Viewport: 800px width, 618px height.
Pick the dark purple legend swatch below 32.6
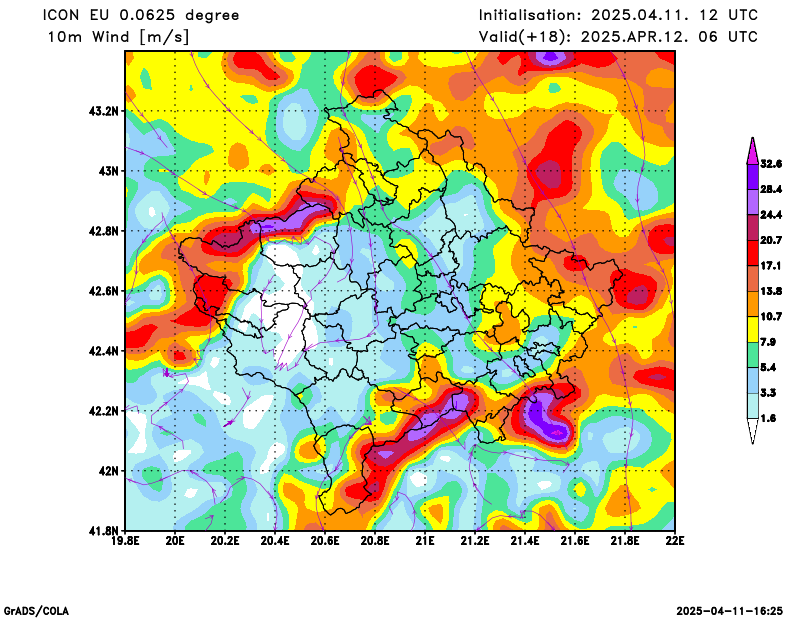click(x=752, y=177)
